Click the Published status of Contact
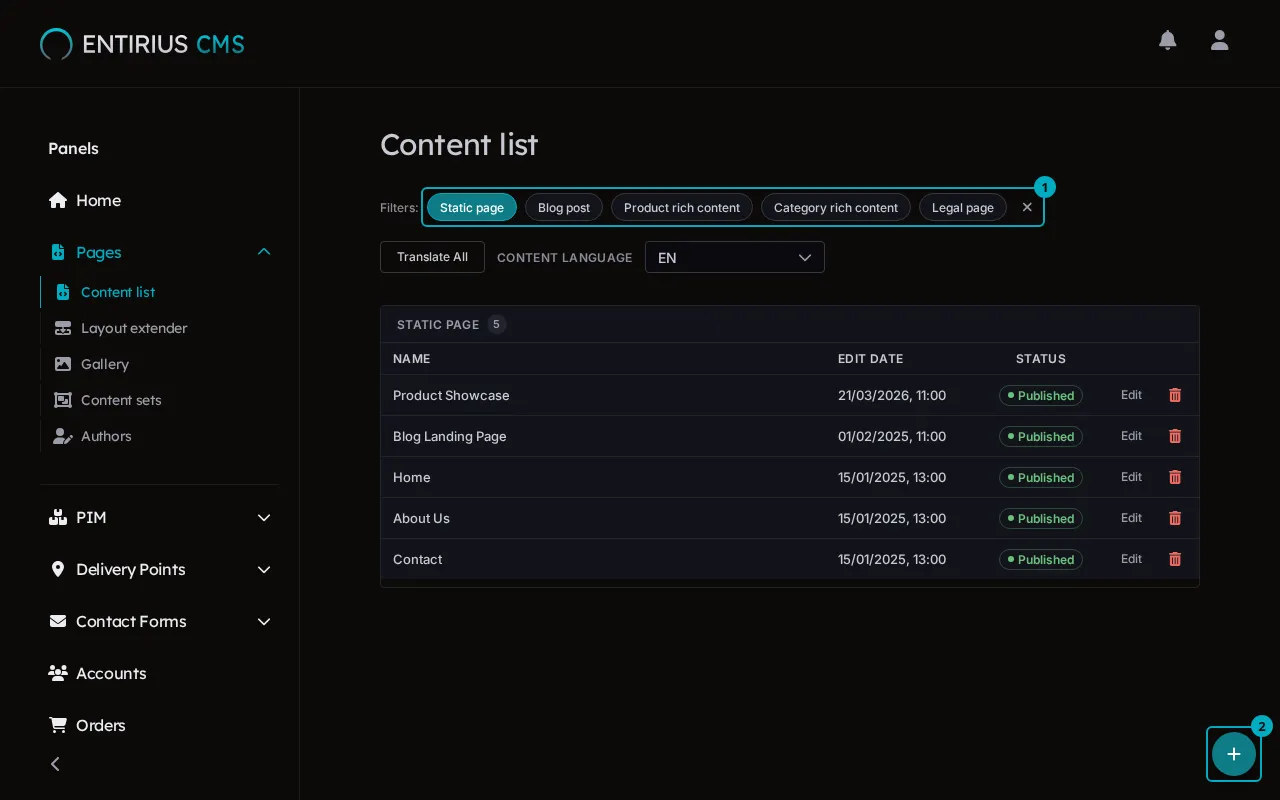 point(1041,559)
